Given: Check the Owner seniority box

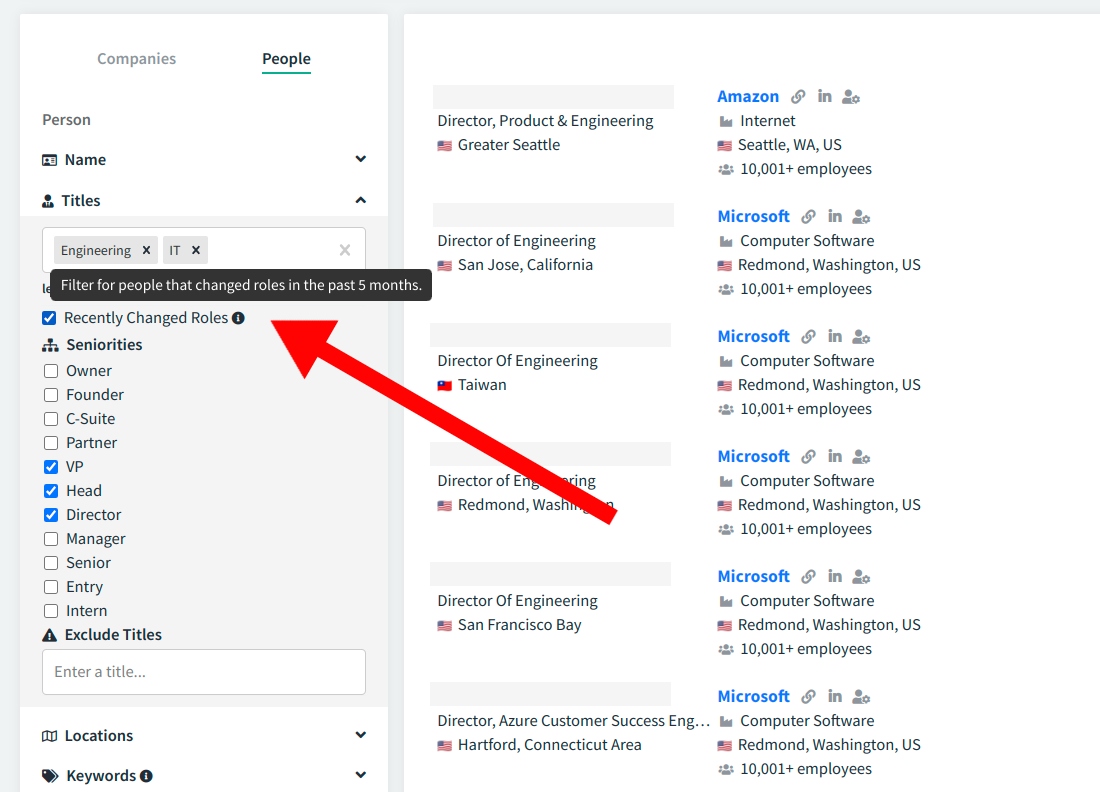Looking at the screenshot, I should pyautogui.click(x=51, y=370).
